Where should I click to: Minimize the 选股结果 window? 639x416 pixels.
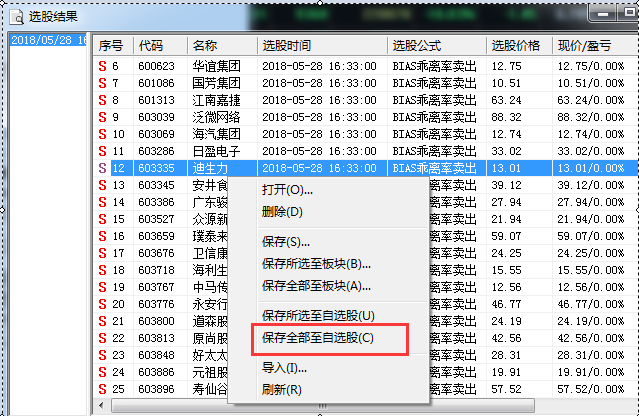602,15
